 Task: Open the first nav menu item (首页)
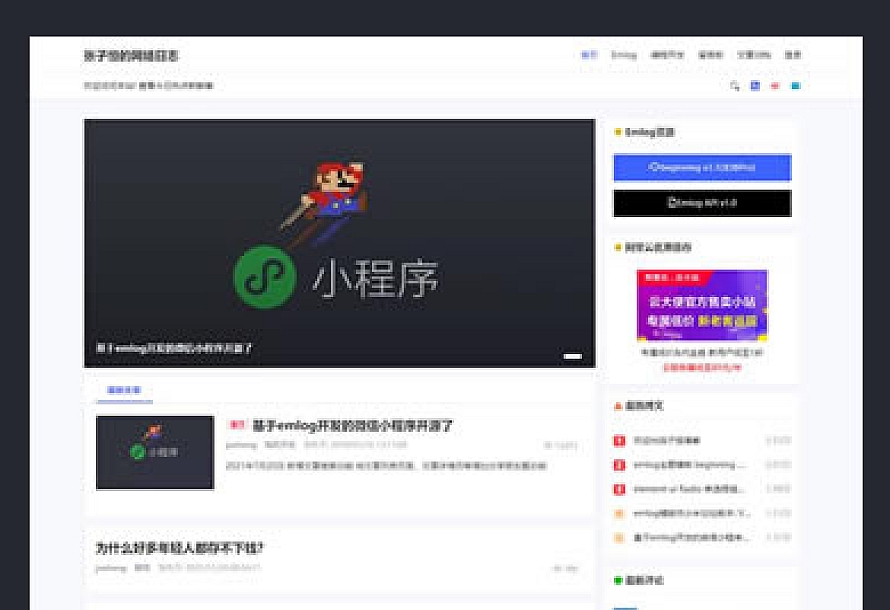589,55
